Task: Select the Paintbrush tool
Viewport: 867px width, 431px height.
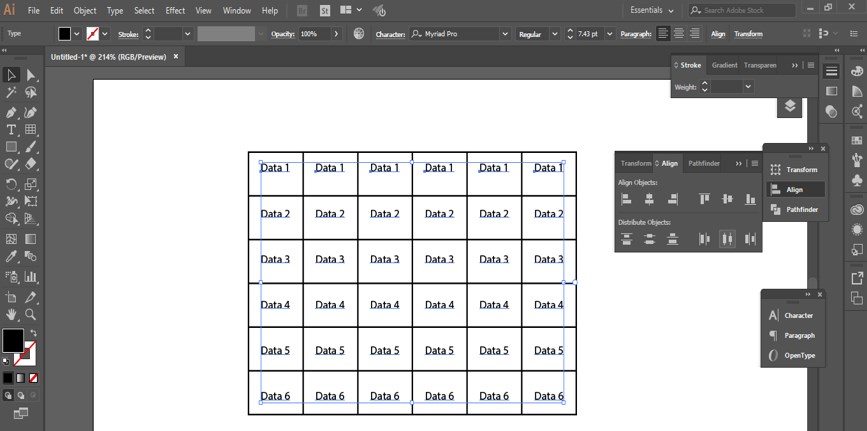Action: (x=30, y=147)
